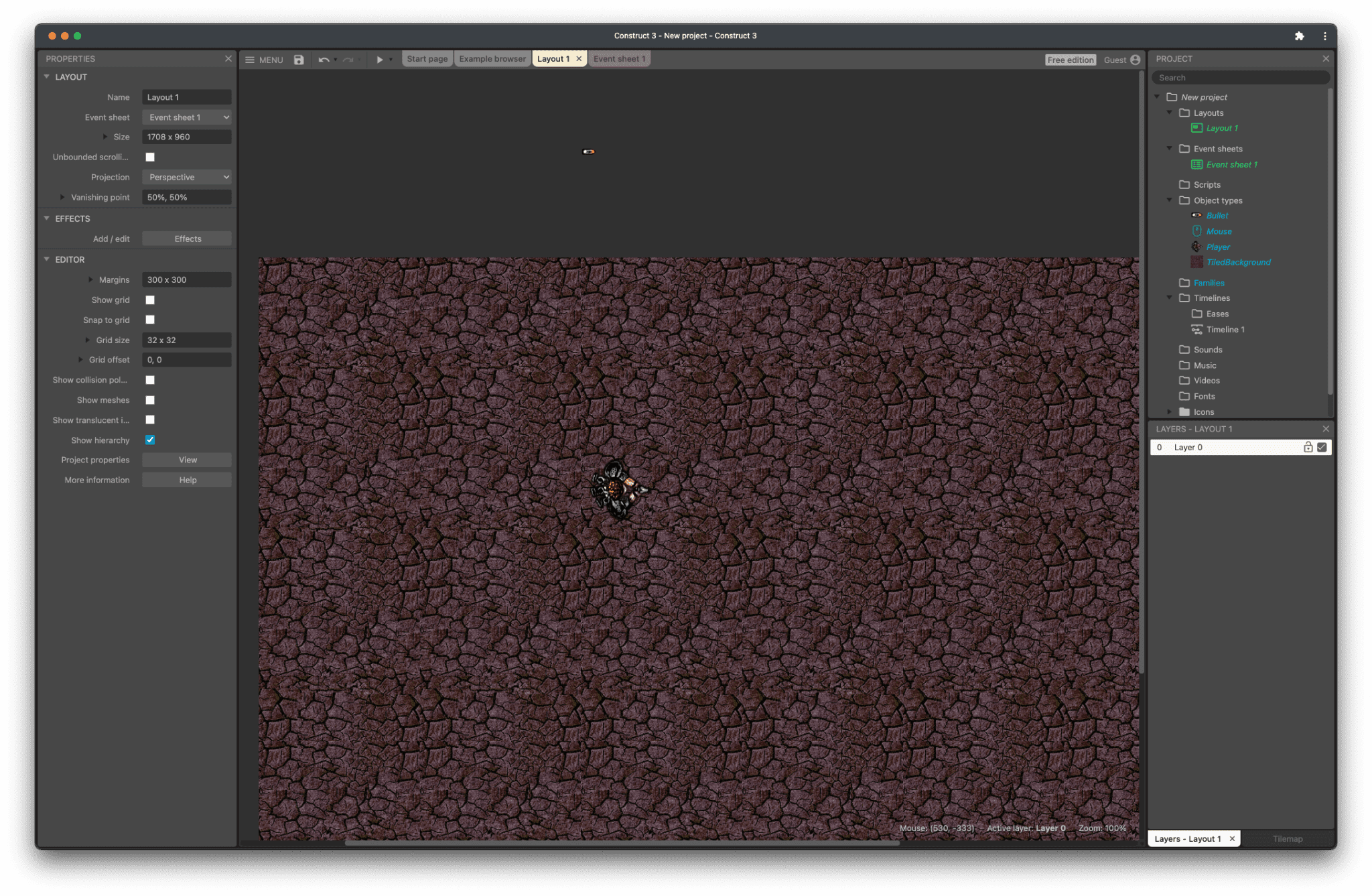Click the save project icon in toolbar
The image size is (1372, 896).
[298, 59]
